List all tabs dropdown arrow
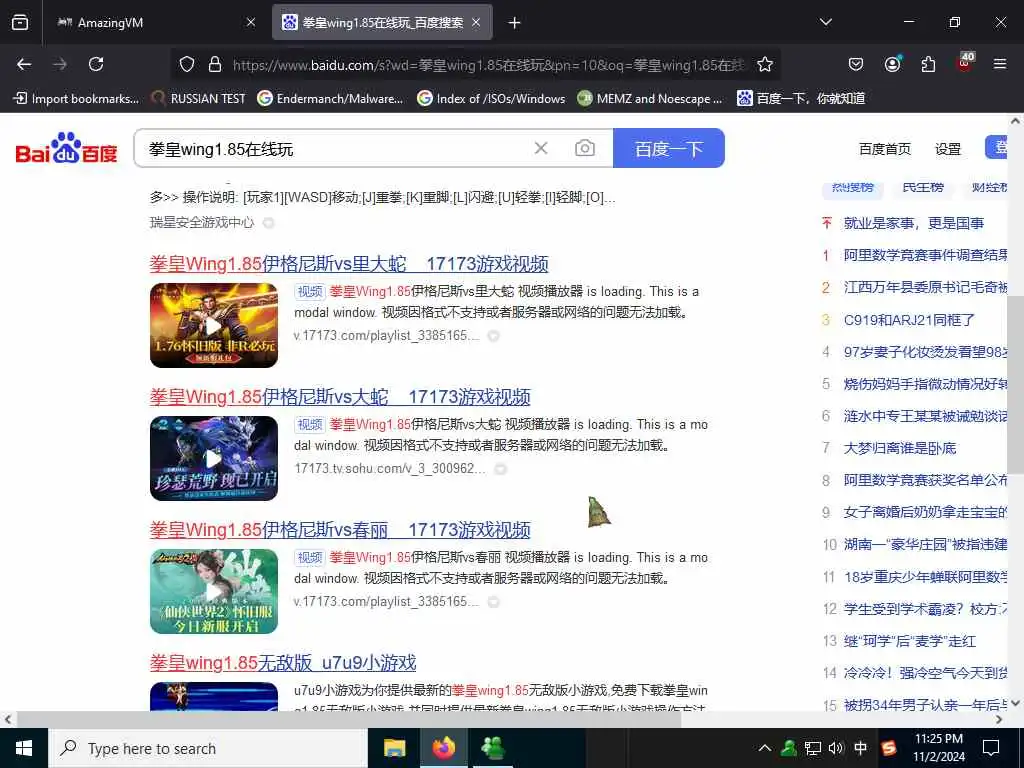The image size is (1024, 768). click(x=825, y=23)
